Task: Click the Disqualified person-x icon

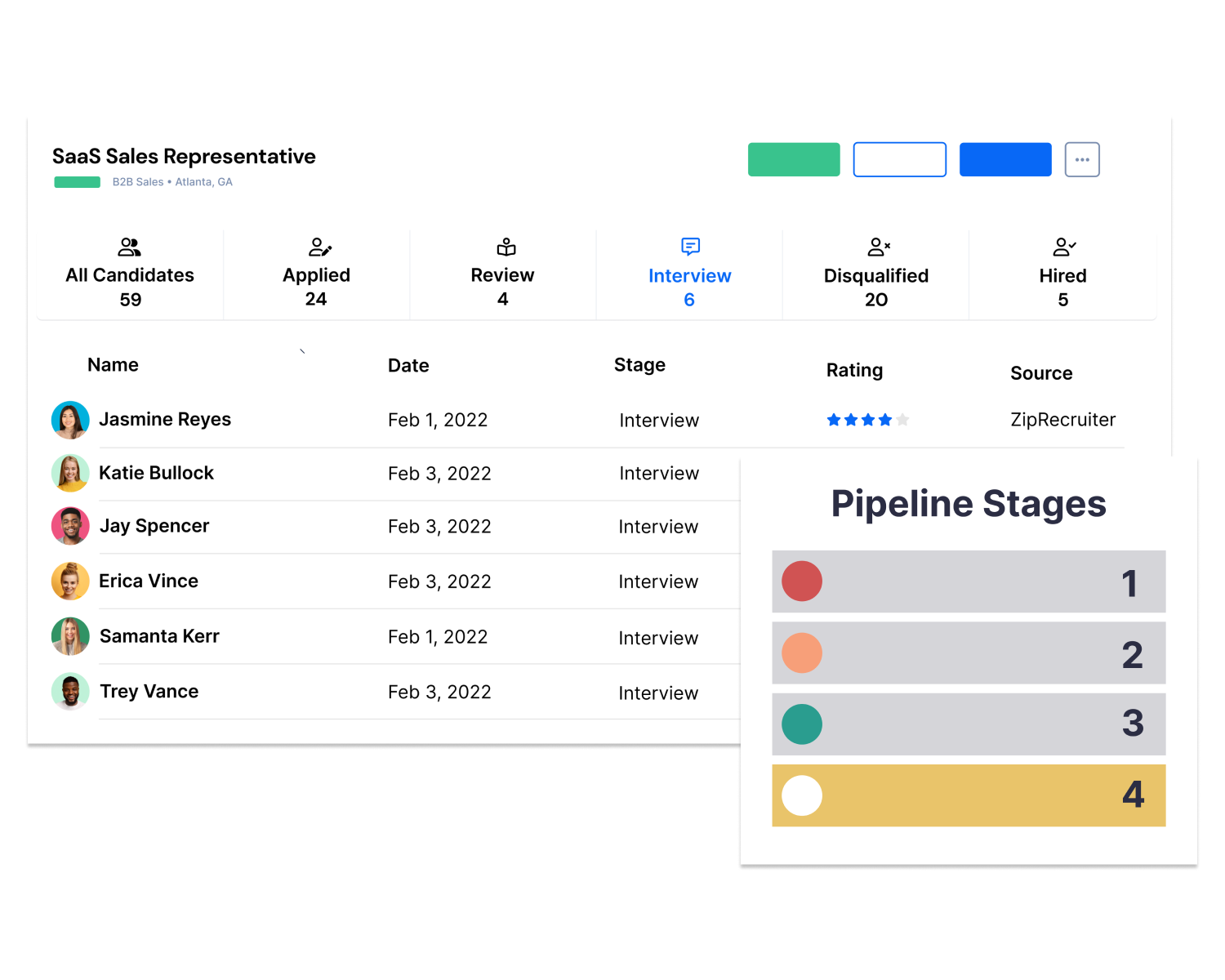Action: click(x=878, y=247)
